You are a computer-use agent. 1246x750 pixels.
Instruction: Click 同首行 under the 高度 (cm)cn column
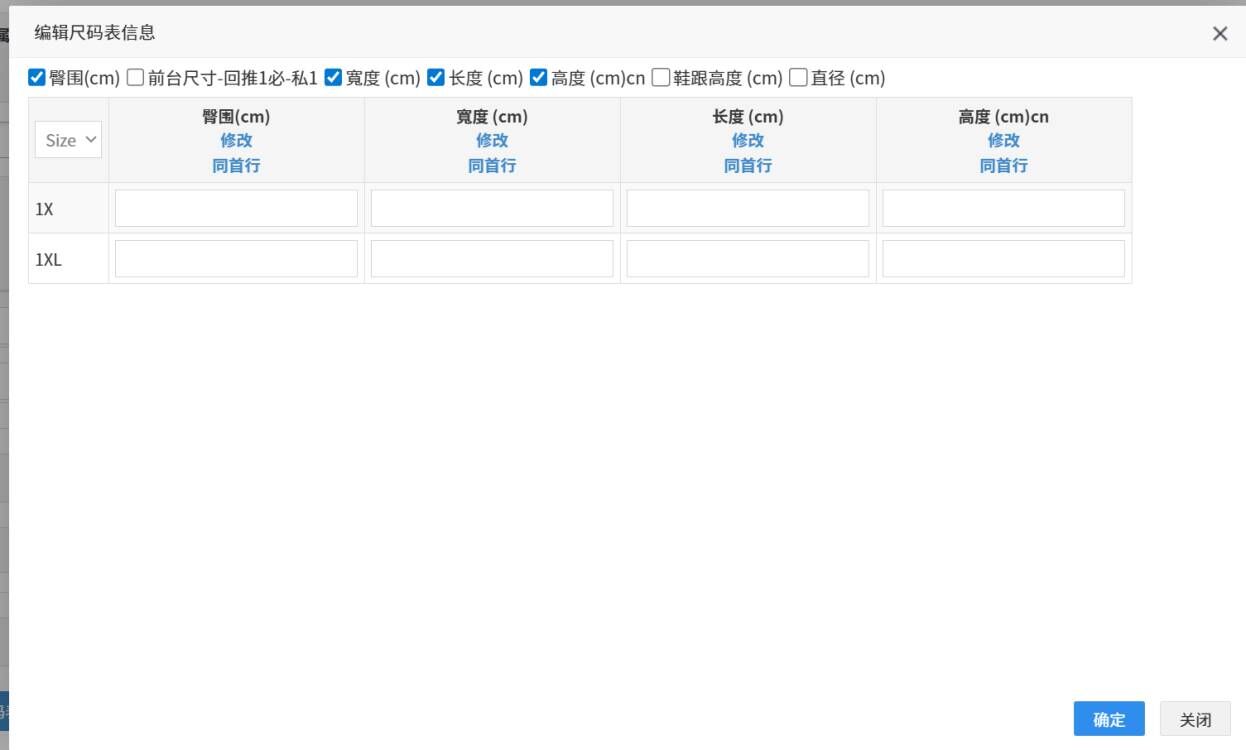click(x=1003, y=165)
